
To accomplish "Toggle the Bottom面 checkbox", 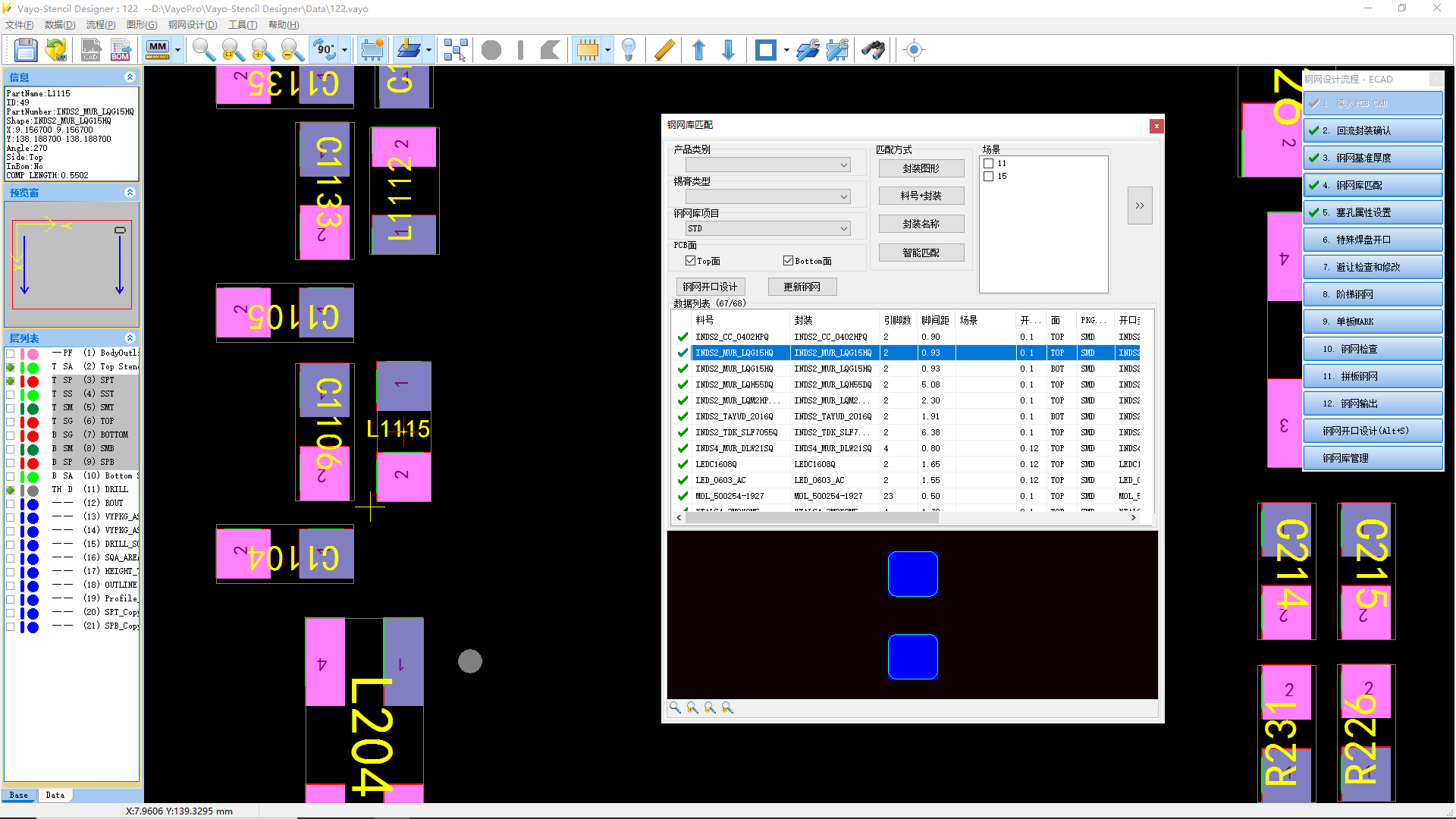I will coord(788,261).
